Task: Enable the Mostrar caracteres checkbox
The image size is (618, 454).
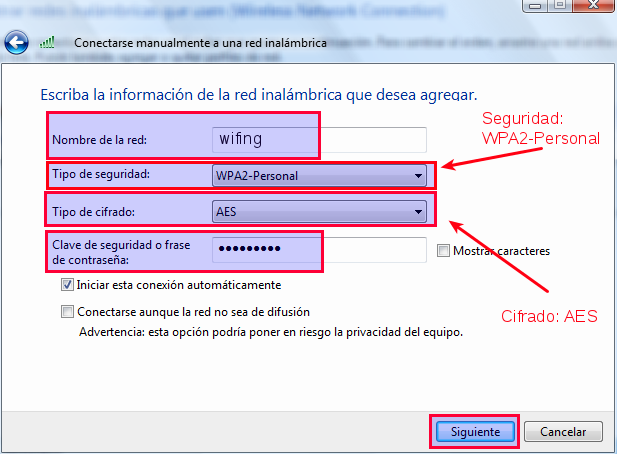Action: click(x=444, y=250)
